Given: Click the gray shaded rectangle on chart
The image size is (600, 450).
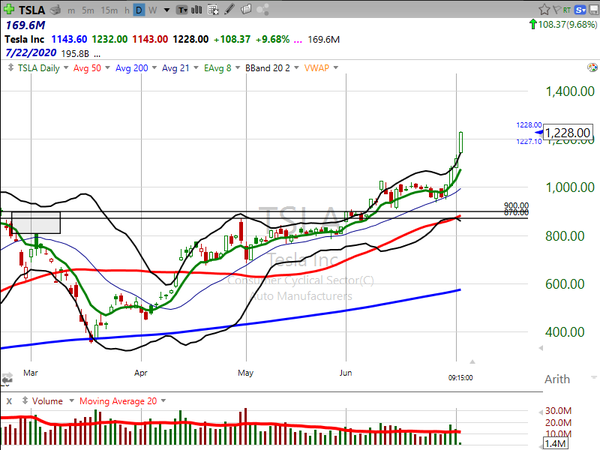Looking at the screenshot, I should [37, 222].
